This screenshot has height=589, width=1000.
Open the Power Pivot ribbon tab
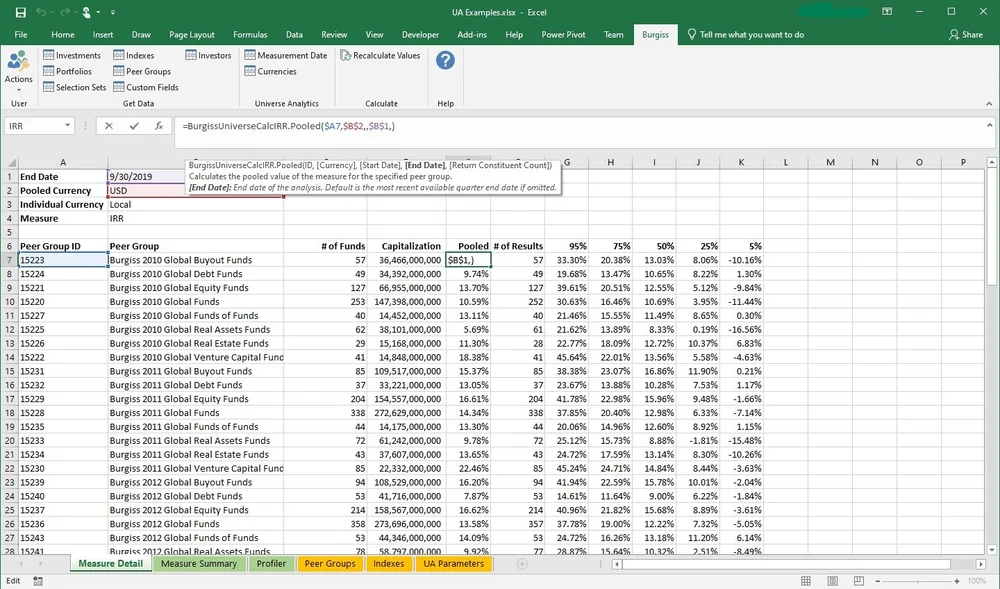[563, 34]
